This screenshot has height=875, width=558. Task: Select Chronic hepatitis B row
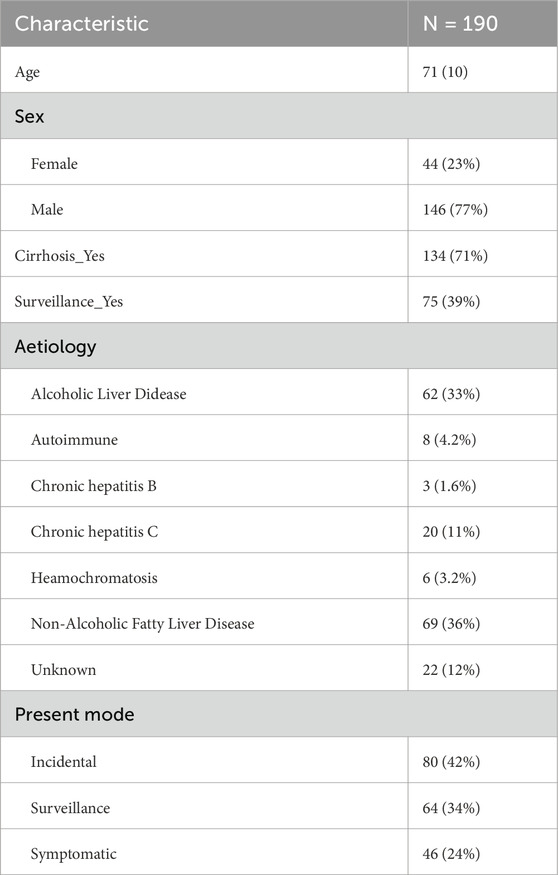pyautogui.click(x=279, y=484)
